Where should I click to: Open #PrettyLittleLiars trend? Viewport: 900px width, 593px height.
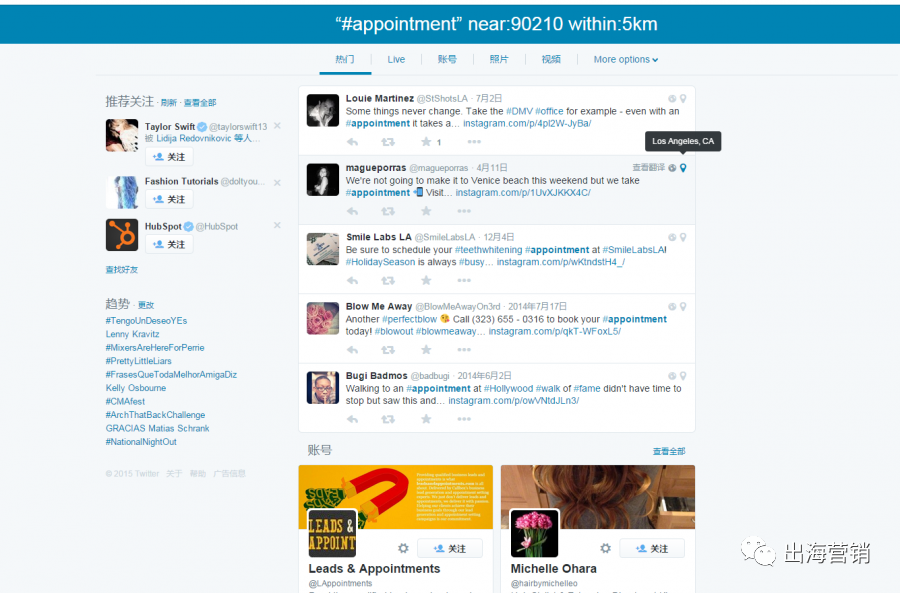pos(138,361)
